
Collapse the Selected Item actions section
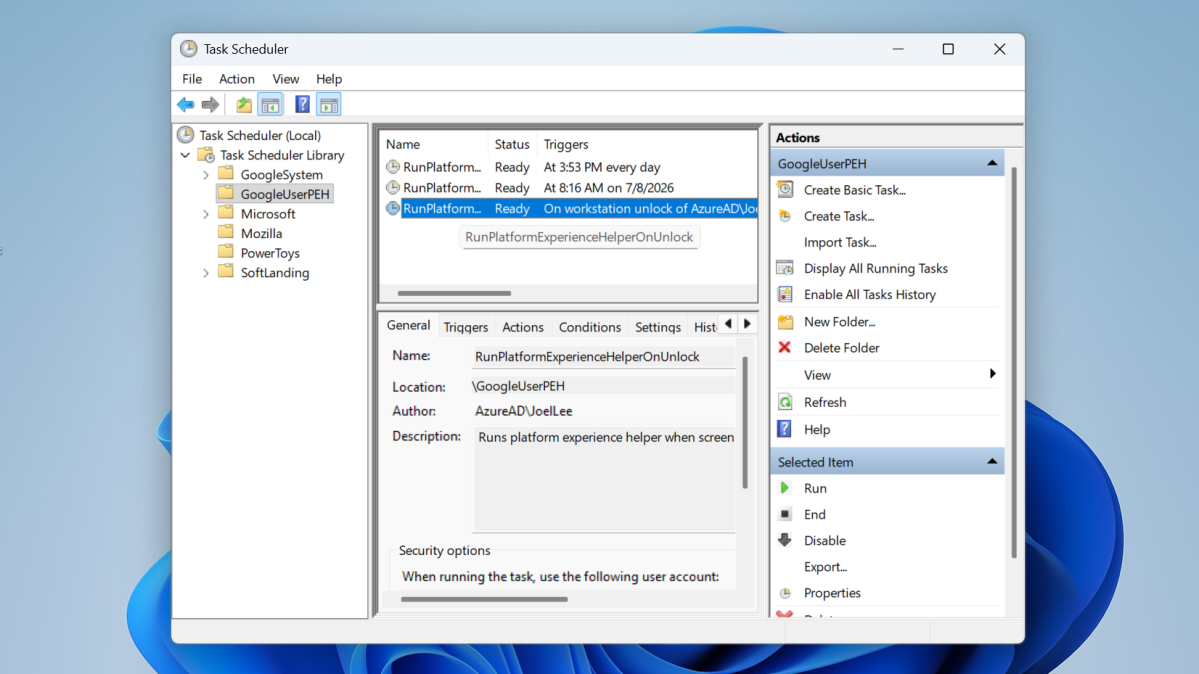click(992, 461)
